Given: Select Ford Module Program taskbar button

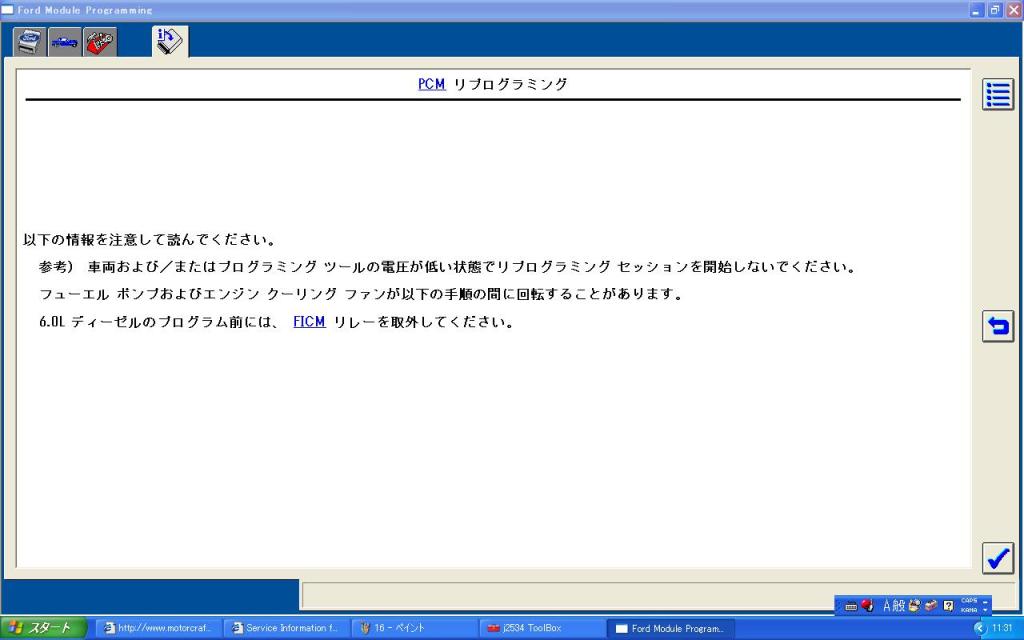Looking at the screenshot, I should click(x=671, y=628).
